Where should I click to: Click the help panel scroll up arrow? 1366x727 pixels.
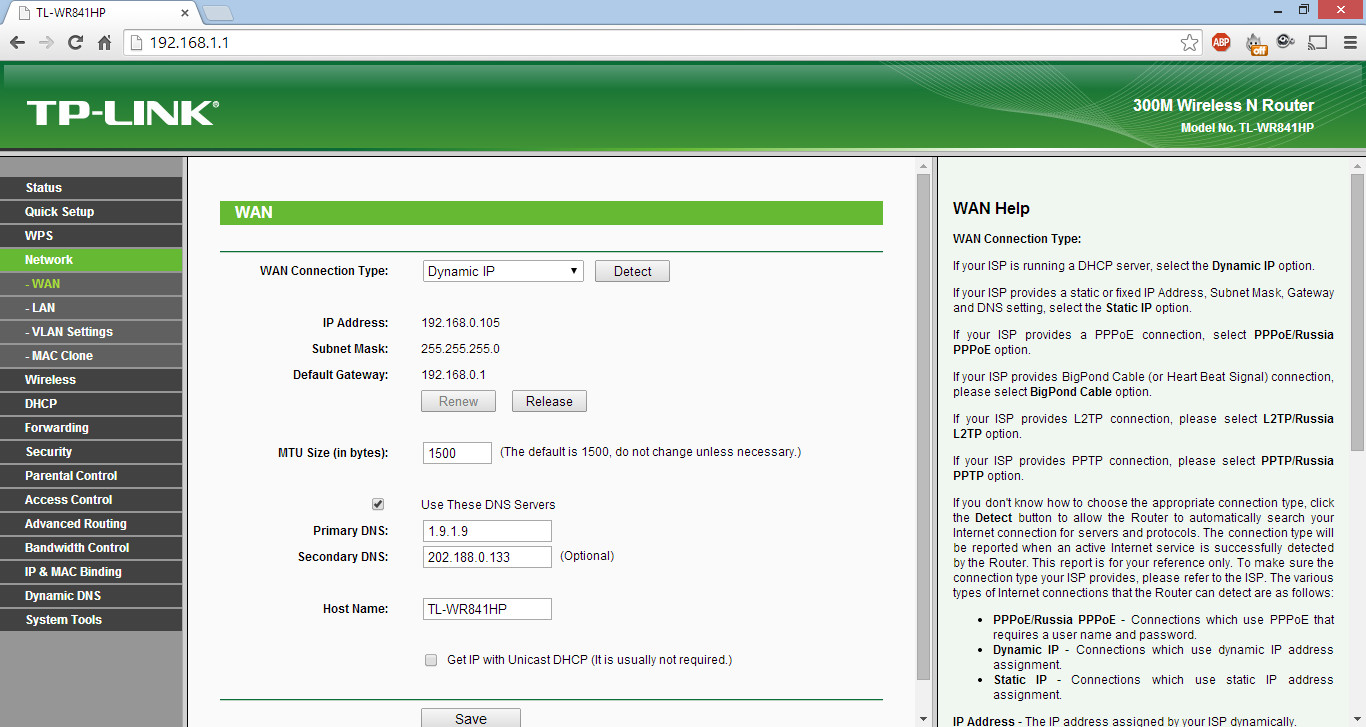click(1357, 166)
